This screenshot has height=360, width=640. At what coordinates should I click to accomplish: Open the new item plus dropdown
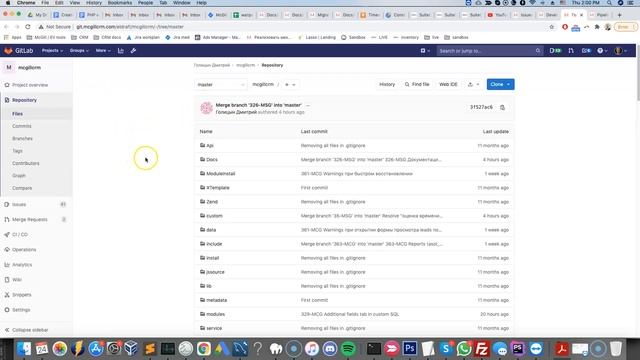(x=425, y=51)
